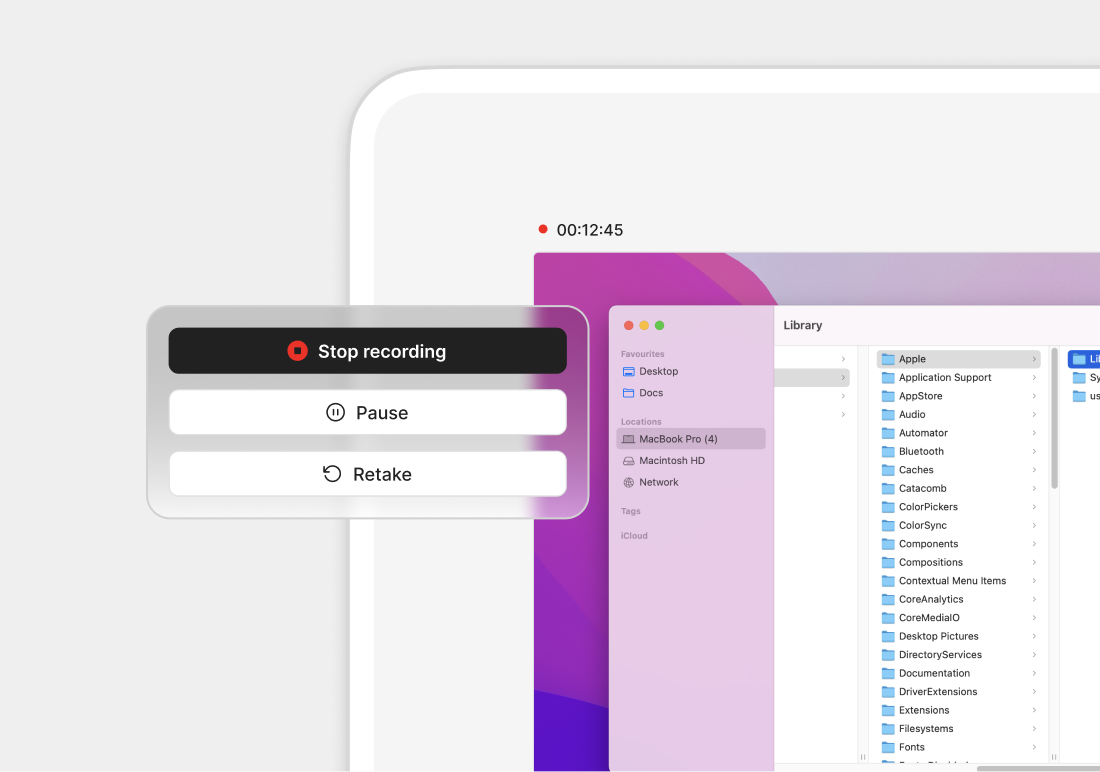
Task: Click the column resize handle below Fonts
Action: pos(1054,757)
